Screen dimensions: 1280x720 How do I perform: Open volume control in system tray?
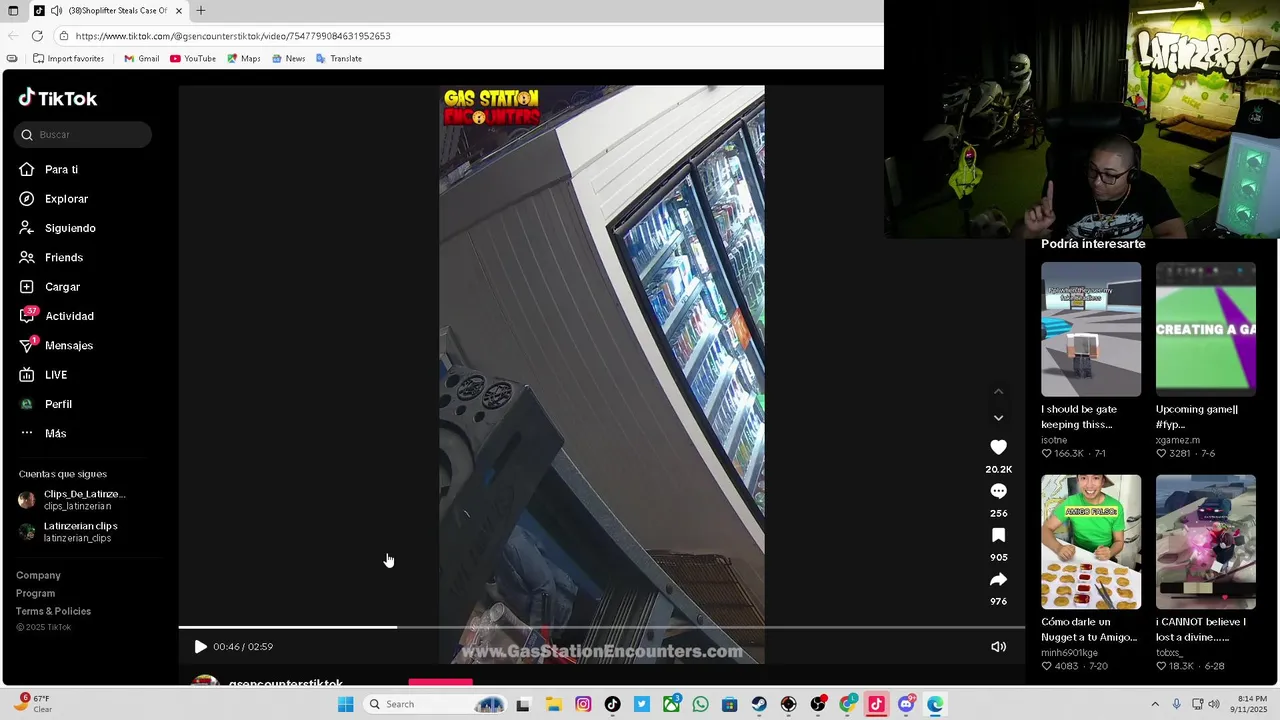click(x=1214, y=704)
